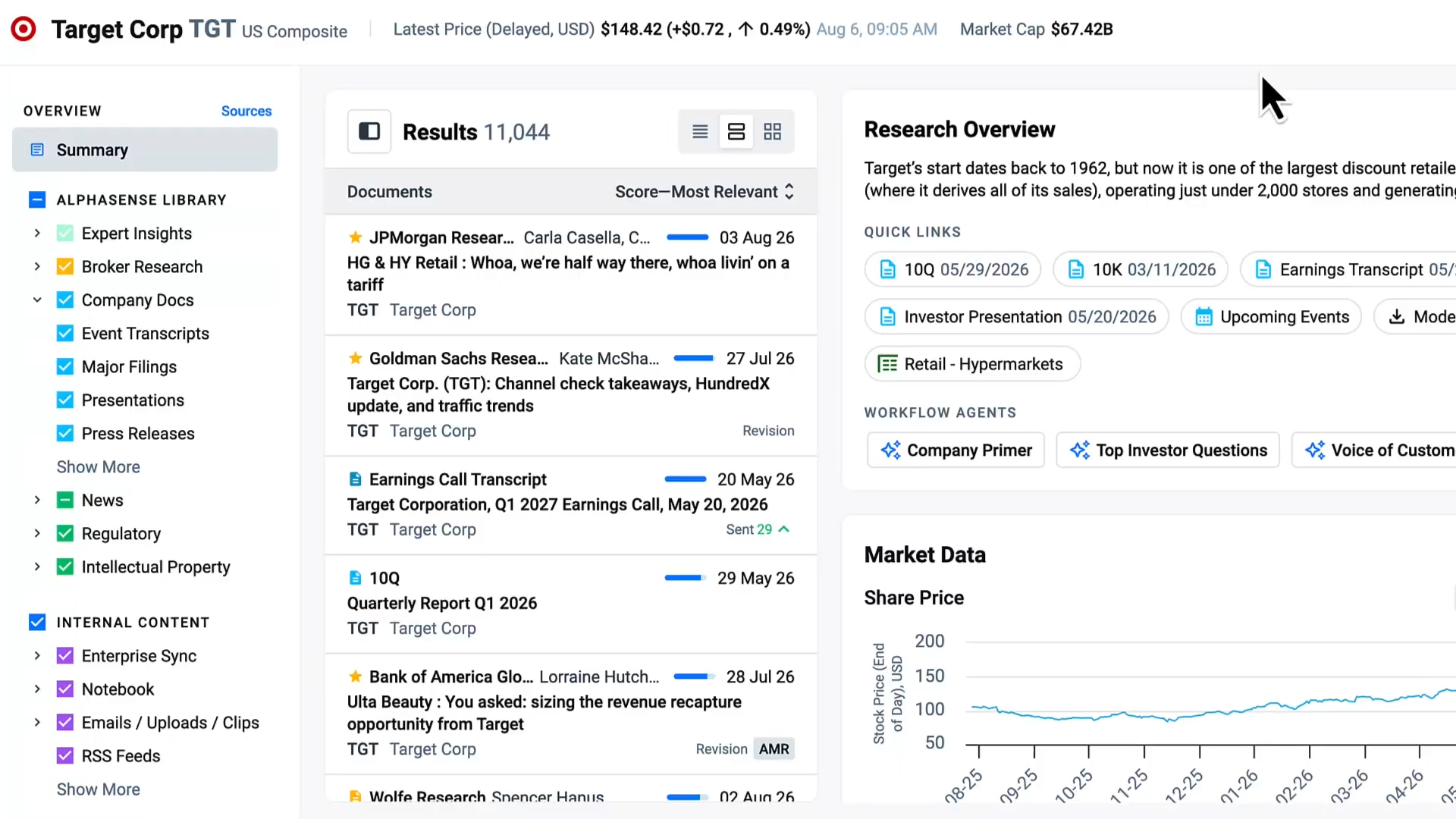Show More under Internal Content
Viewport: 1456px width, 819px height.
click(99, 789)
